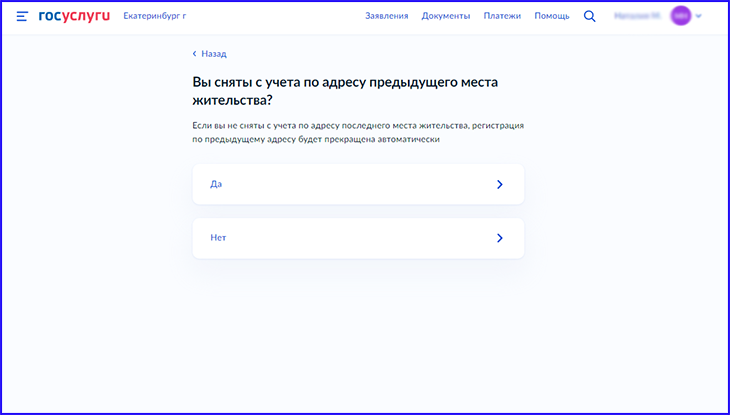Open the Помощь section
Image resolution: width=730 pixels, height=415 pixels.
[x=551, y=17]
